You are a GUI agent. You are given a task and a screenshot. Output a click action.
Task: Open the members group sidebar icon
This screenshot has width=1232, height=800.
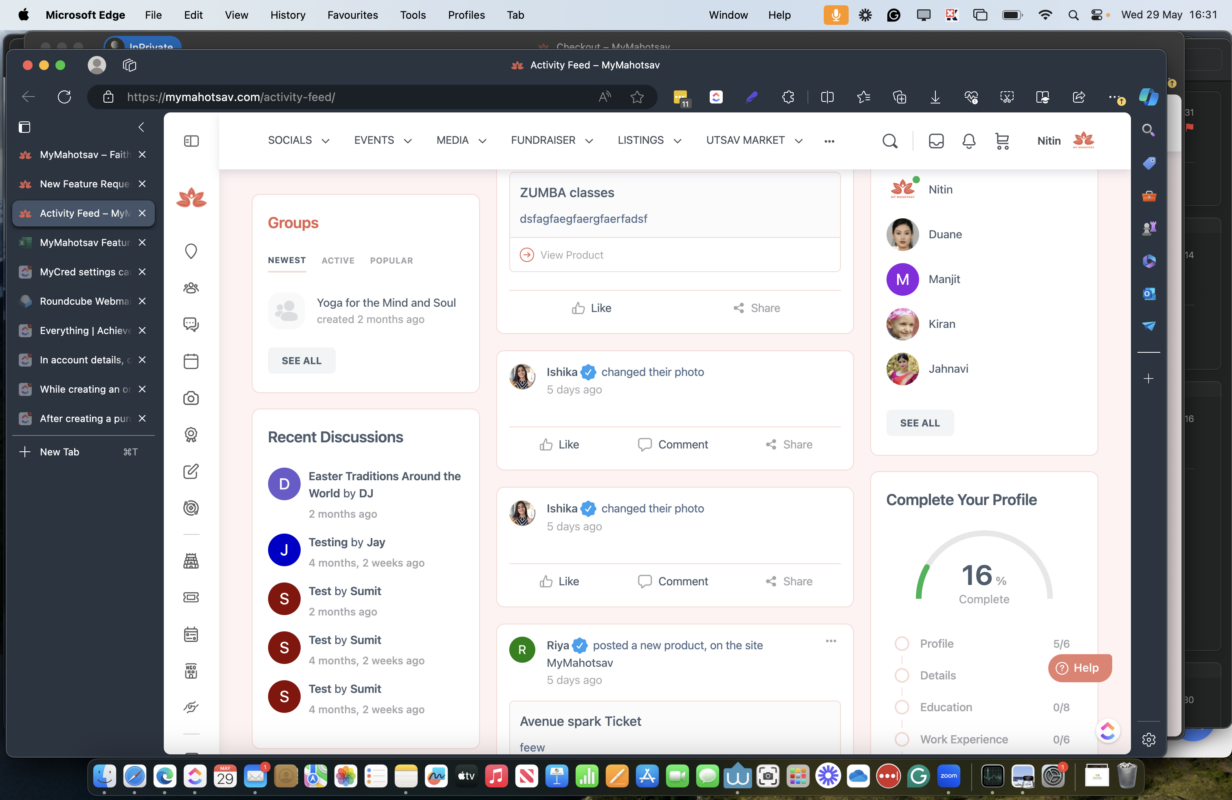point(191,288)
